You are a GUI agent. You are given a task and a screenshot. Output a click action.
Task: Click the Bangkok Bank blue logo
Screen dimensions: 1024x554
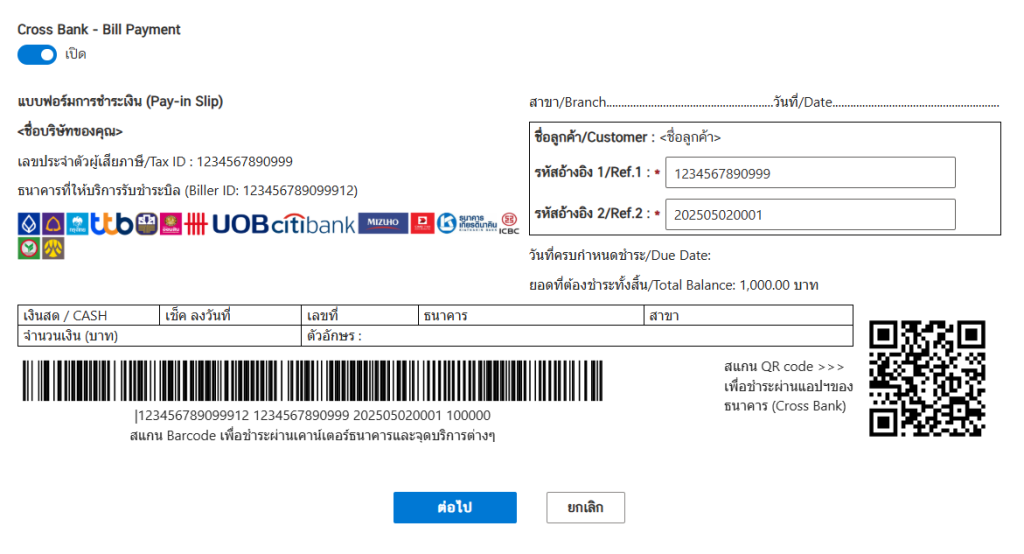click(x=29, y=224)
